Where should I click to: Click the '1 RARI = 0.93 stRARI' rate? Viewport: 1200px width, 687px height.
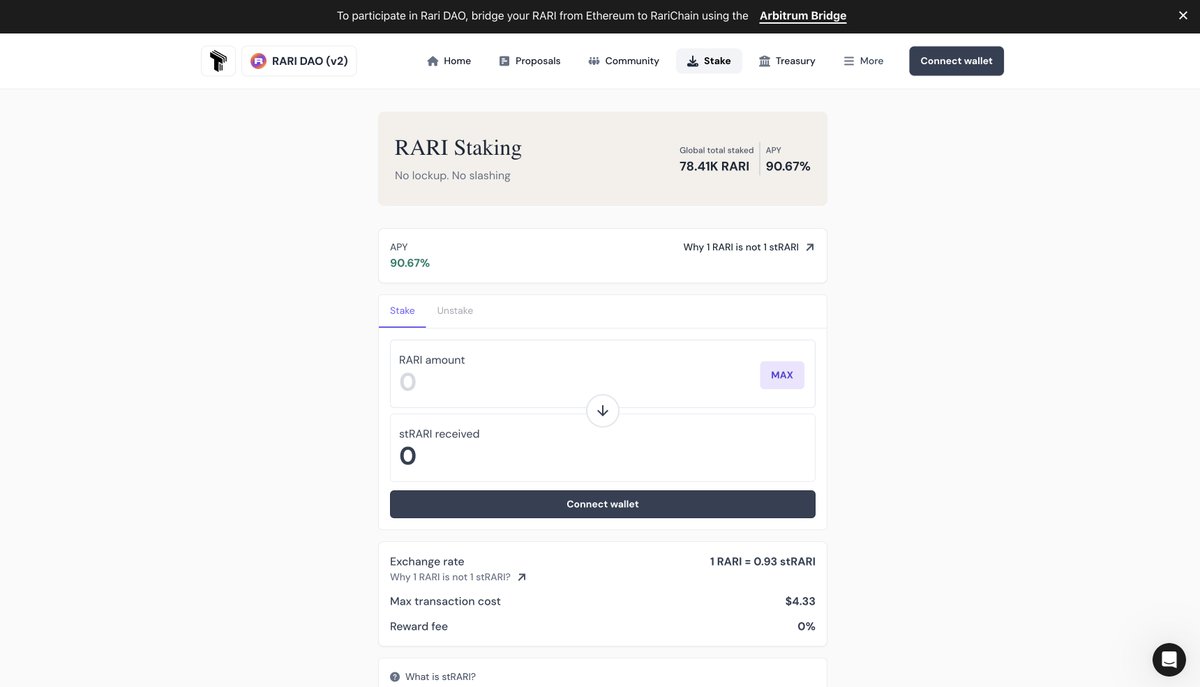click(x=762, y=561)
